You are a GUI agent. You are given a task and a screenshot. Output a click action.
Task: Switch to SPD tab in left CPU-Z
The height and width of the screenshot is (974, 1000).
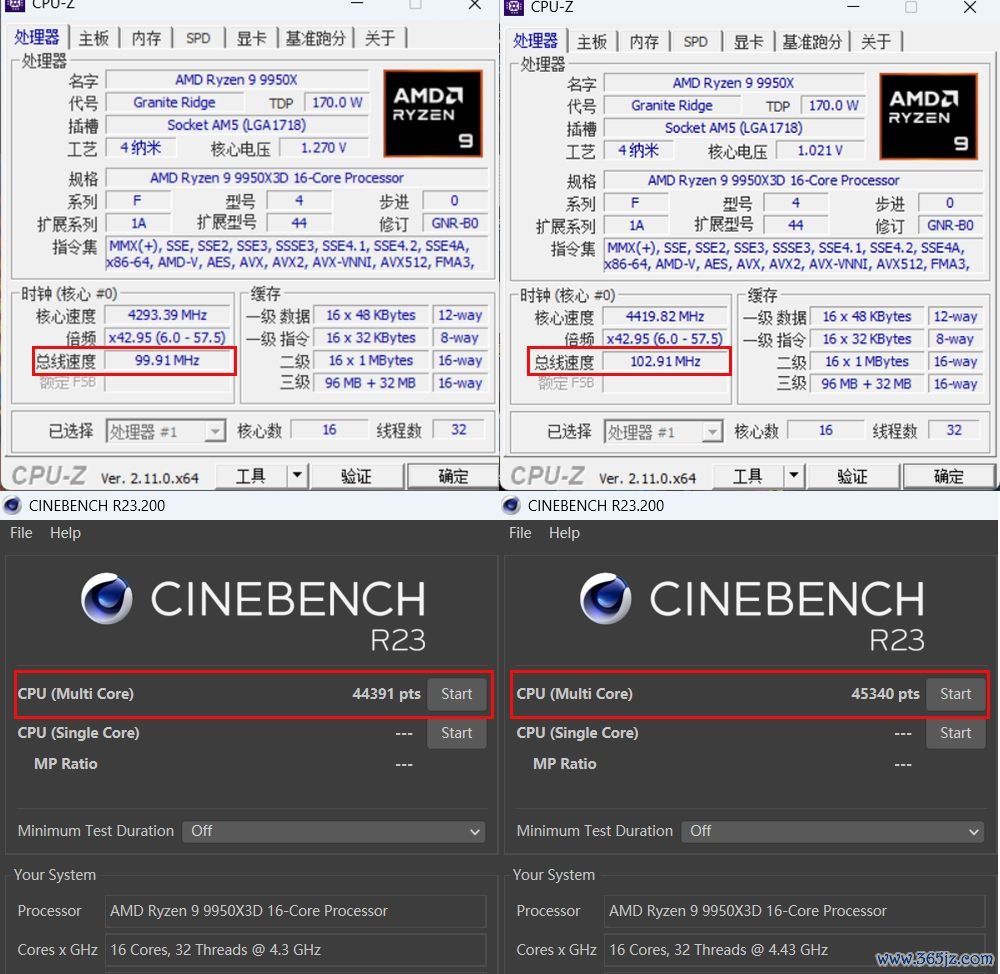pyautogui.click(x=198, y=39)
